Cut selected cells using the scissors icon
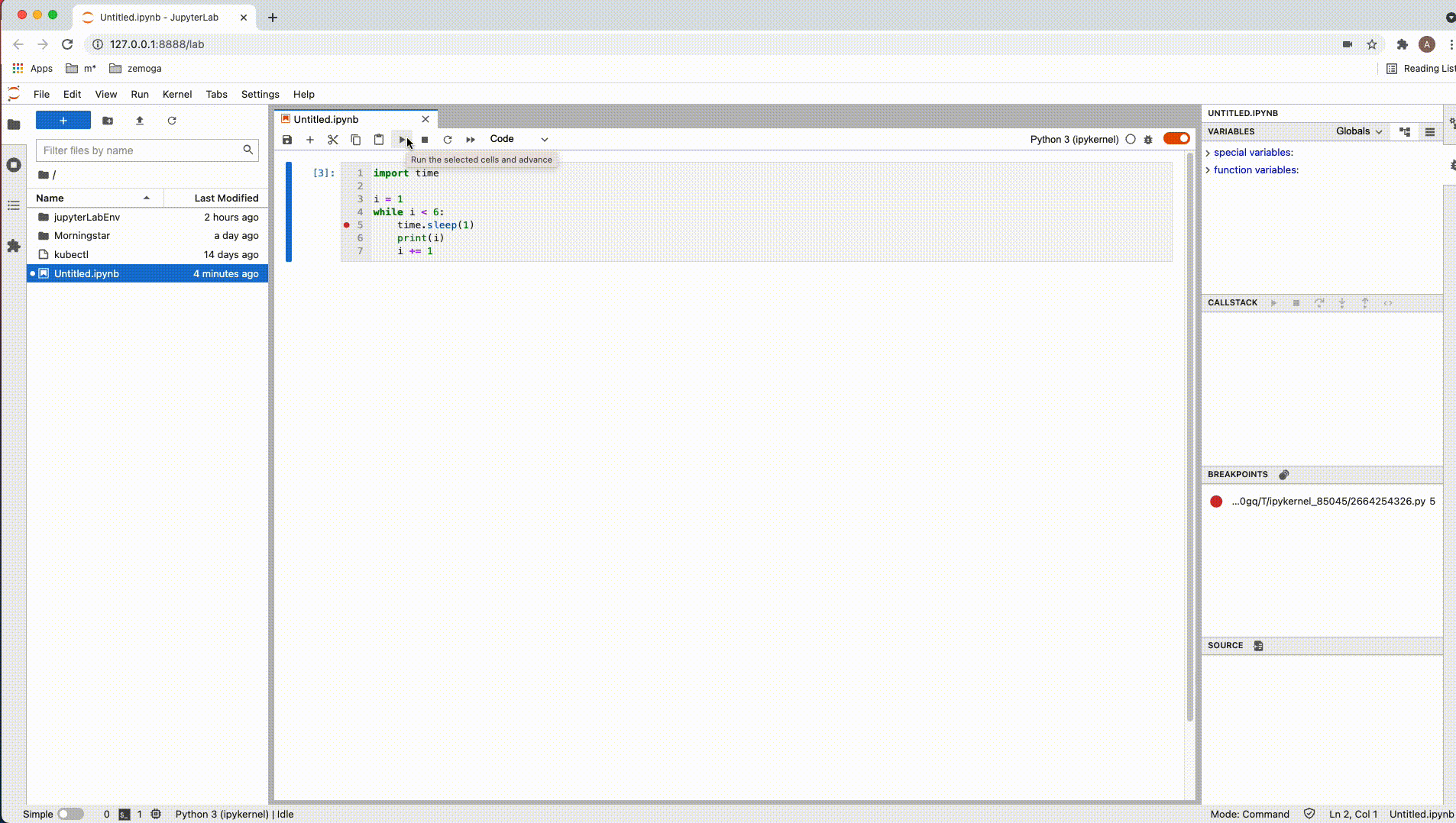1456x823 pixels. tap(333, 140)
